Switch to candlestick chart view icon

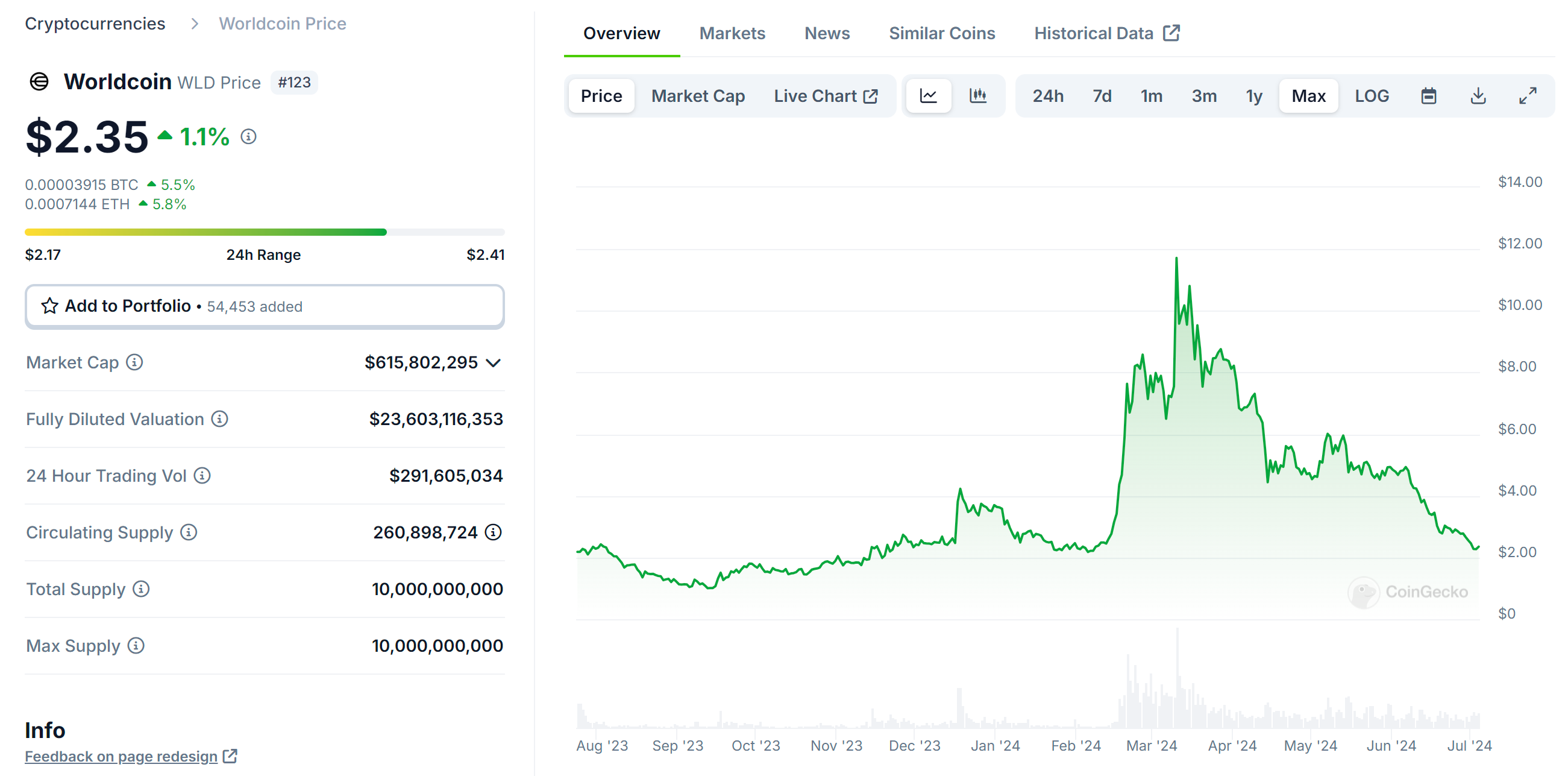pos(977,96)
